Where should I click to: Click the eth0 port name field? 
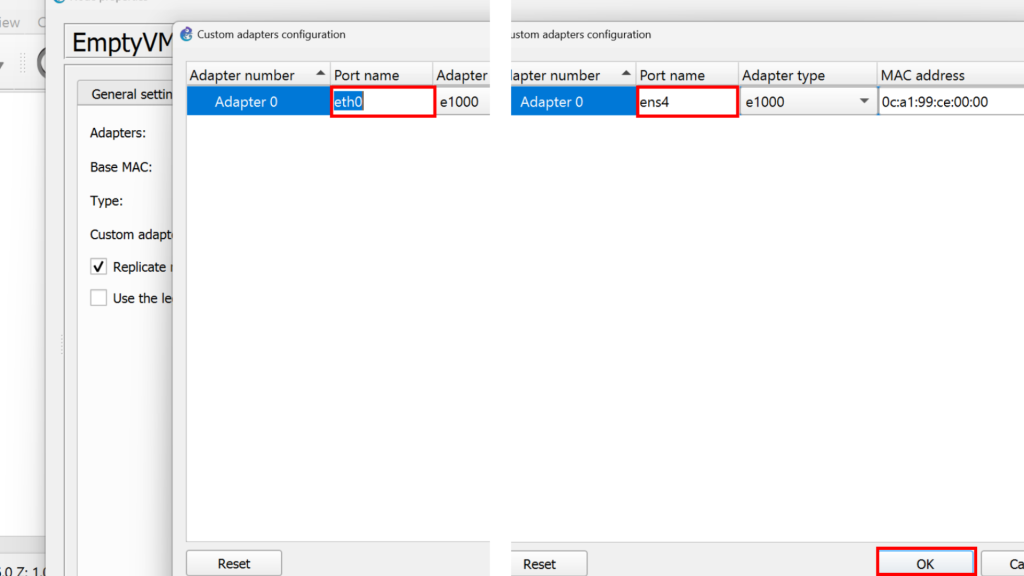[x=383, y=102]
